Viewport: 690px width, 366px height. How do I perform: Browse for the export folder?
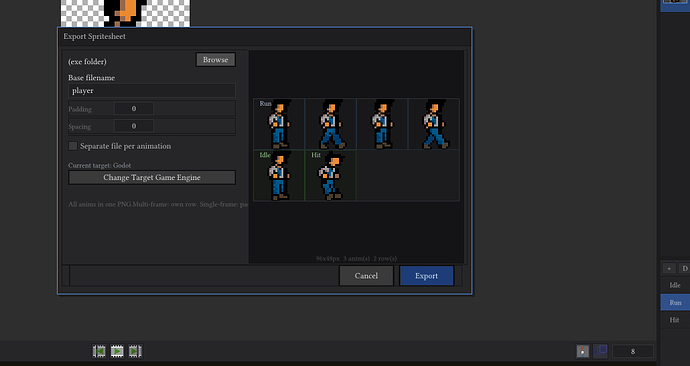click(216, 60)
